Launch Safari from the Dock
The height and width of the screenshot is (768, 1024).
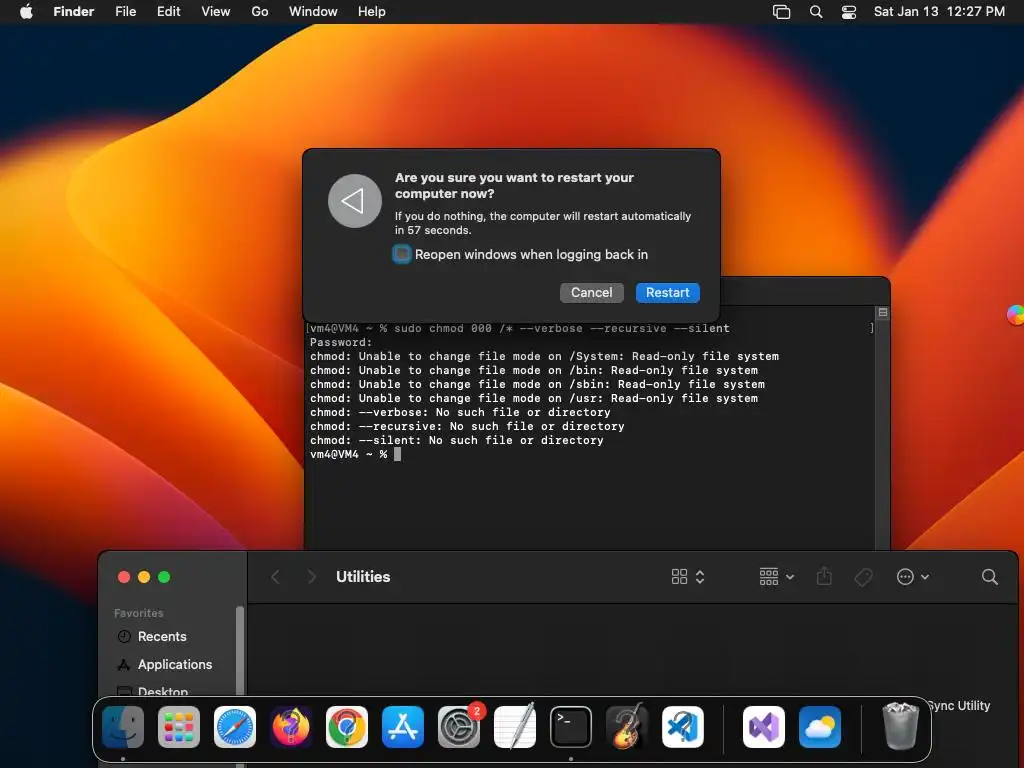235,727
